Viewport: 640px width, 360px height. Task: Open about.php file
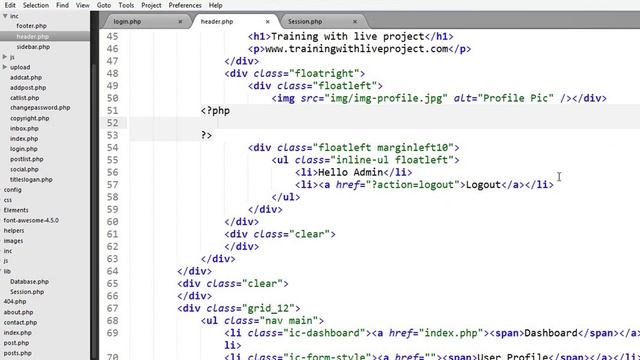point(18,312)
